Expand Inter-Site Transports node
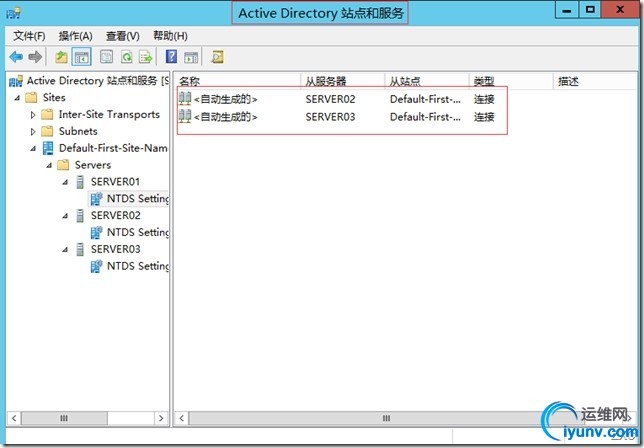This screenshot has width=644, height=448. coord(33,115)
